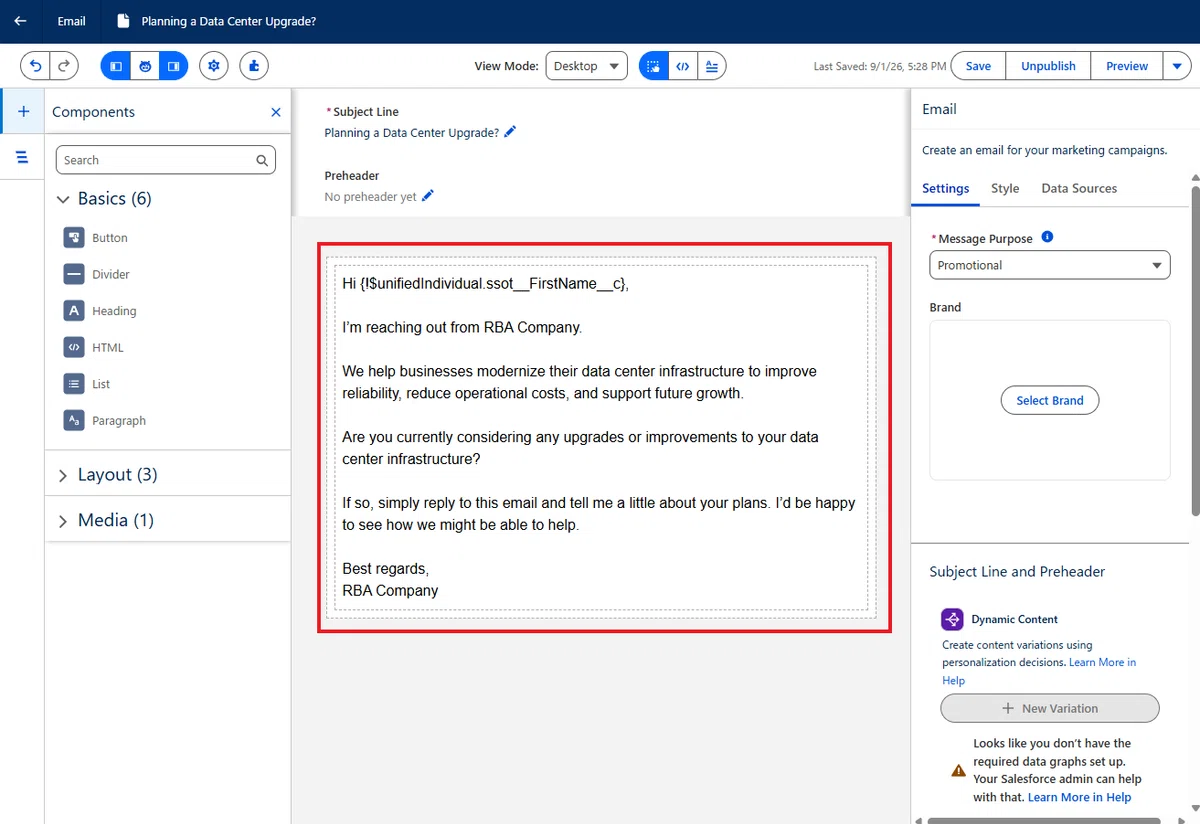Toggle the right panel visibility button
The width and height of the screenshot is (1200, 824).
(174, 66)
